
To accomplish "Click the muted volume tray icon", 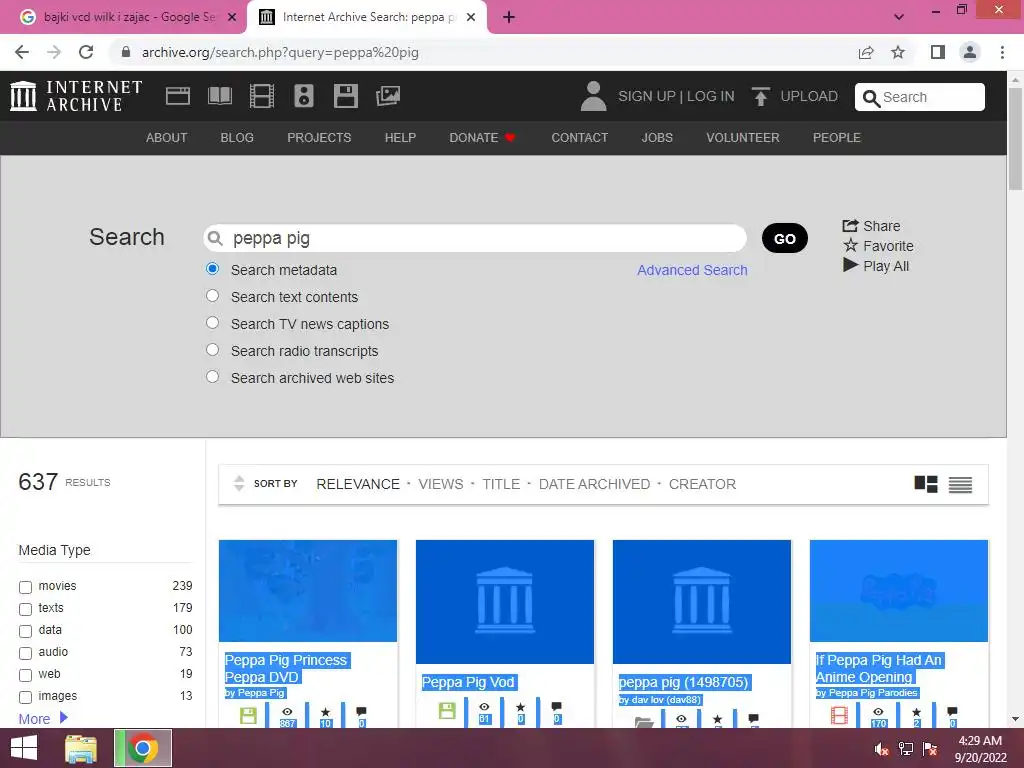I will 881,749.
